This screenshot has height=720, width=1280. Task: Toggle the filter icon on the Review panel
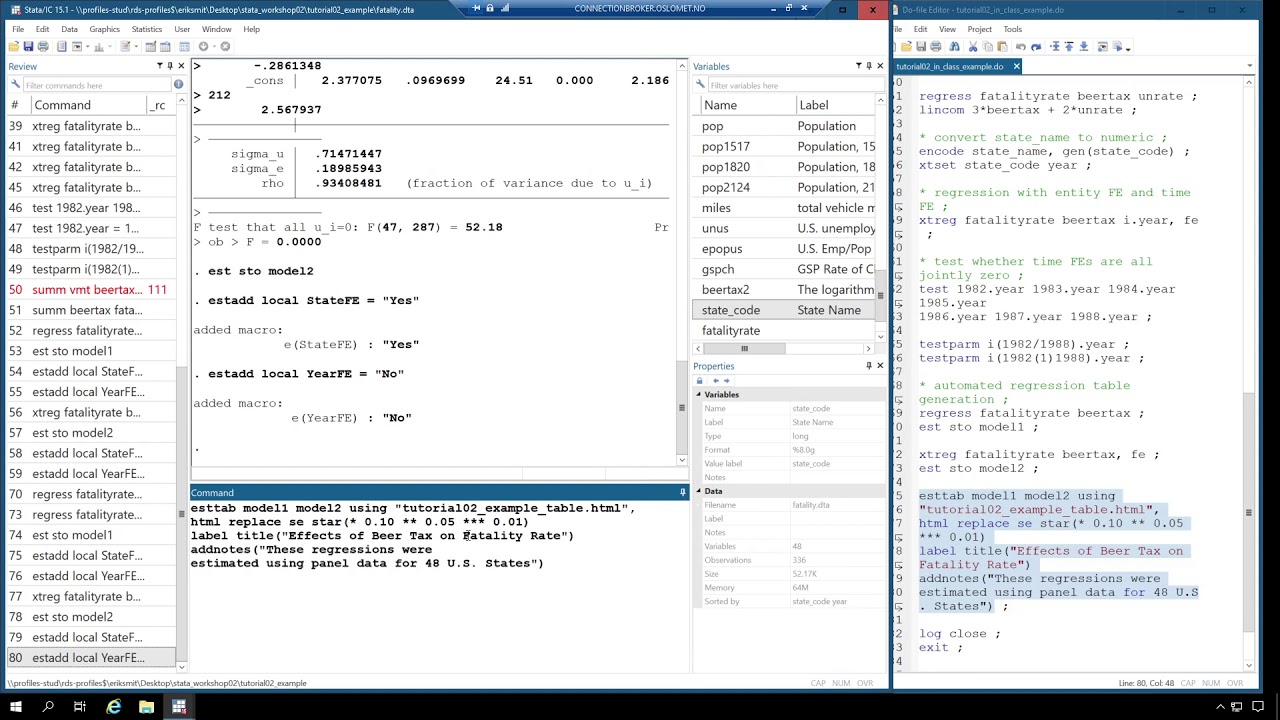159,66
